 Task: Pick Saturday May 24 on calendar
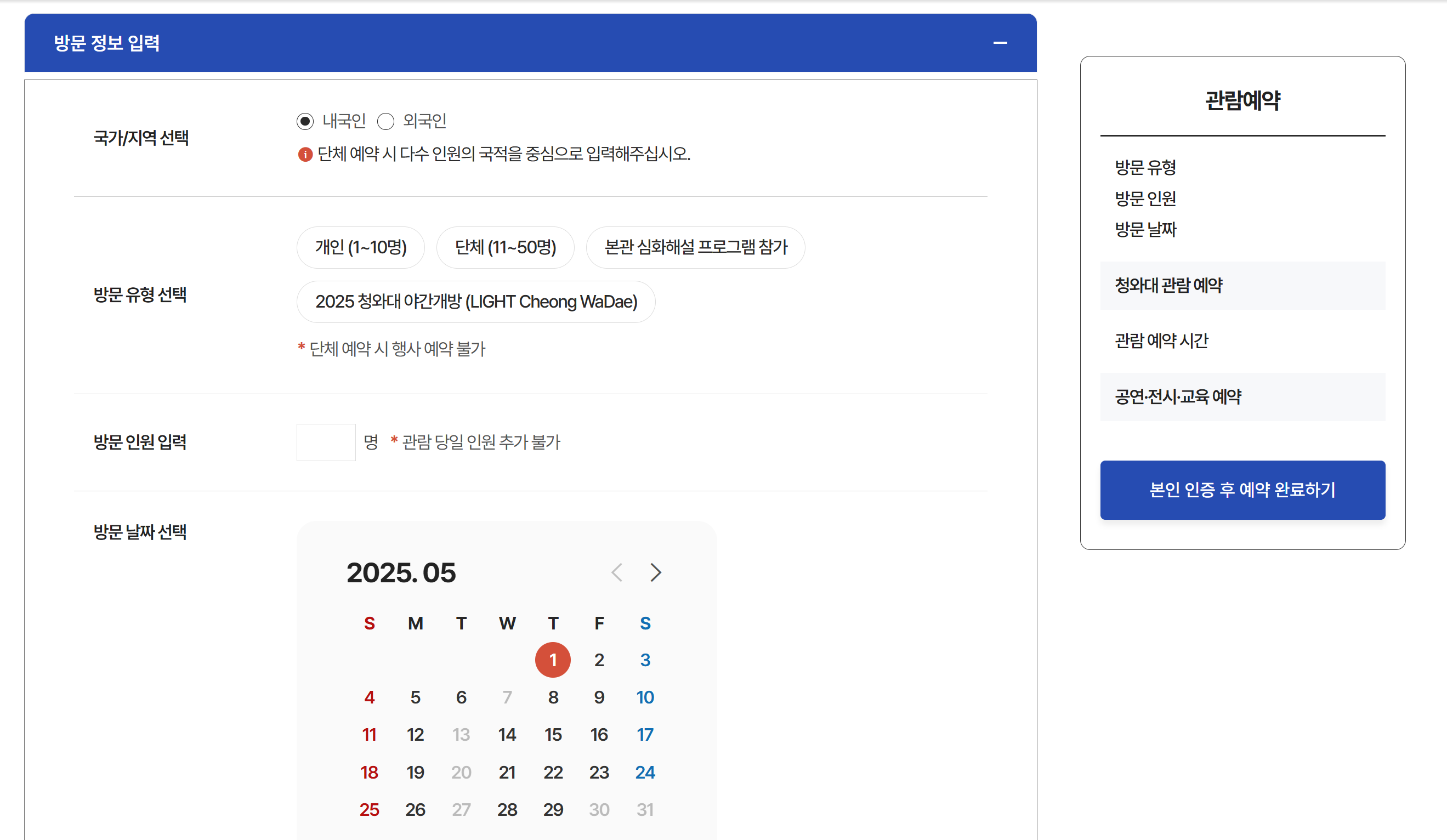click(x=645, y=772)
